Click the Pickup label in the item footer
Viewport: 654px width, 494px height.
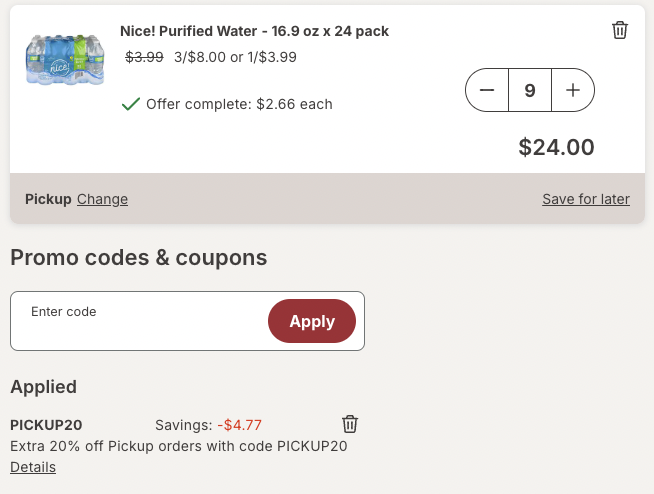[x=48, y=199]
